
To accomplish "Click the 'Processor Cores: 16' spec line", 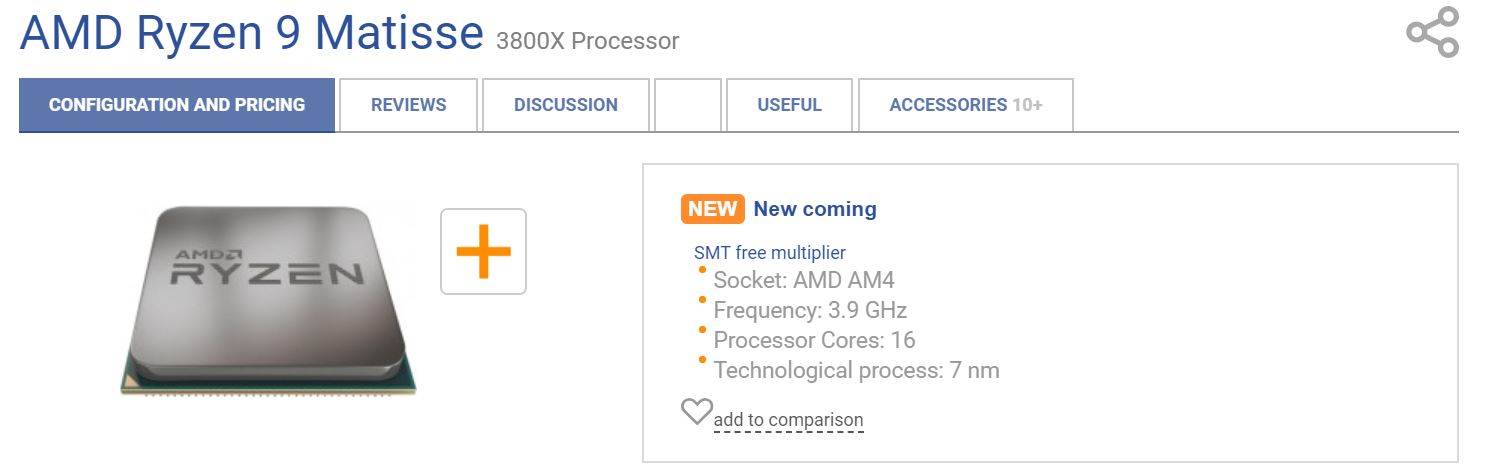I will tap(814, 340).
